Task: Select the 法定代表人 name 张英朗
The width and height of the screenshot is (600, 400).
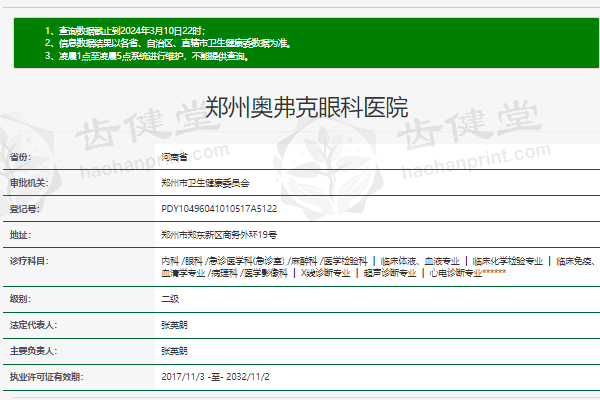Action: point(174,325)
